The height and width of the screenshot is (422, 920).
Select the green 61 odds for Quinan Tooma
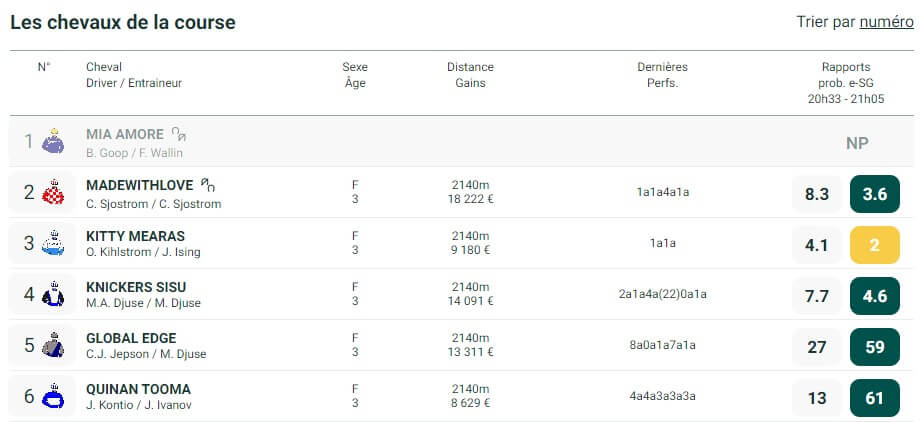coord(874,398)
